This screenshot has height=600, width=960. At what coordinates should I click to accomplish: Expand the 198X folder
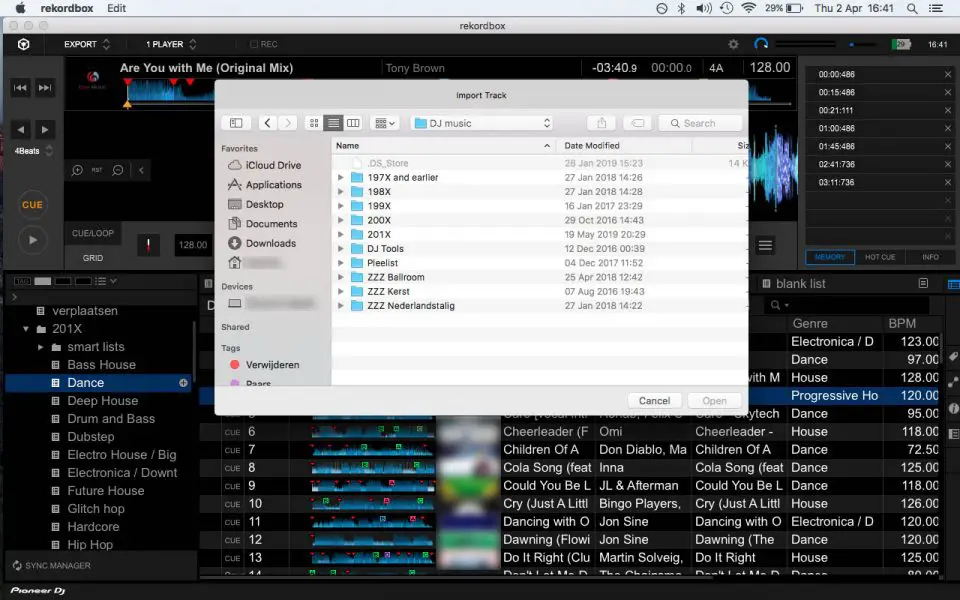(x=340, y=192)
